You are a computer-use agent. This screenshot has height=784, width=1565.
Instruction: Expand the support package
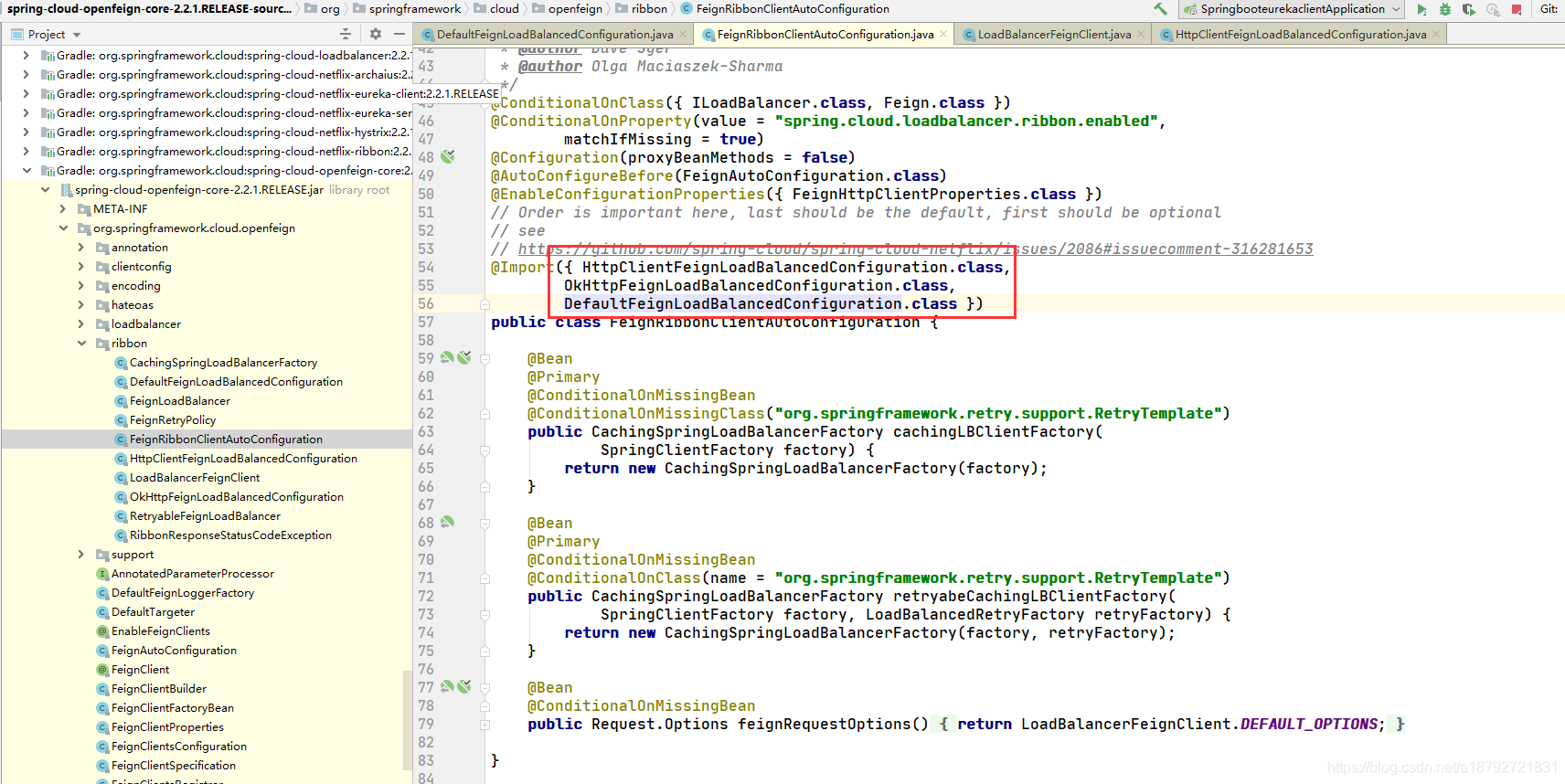pos(81,555)
